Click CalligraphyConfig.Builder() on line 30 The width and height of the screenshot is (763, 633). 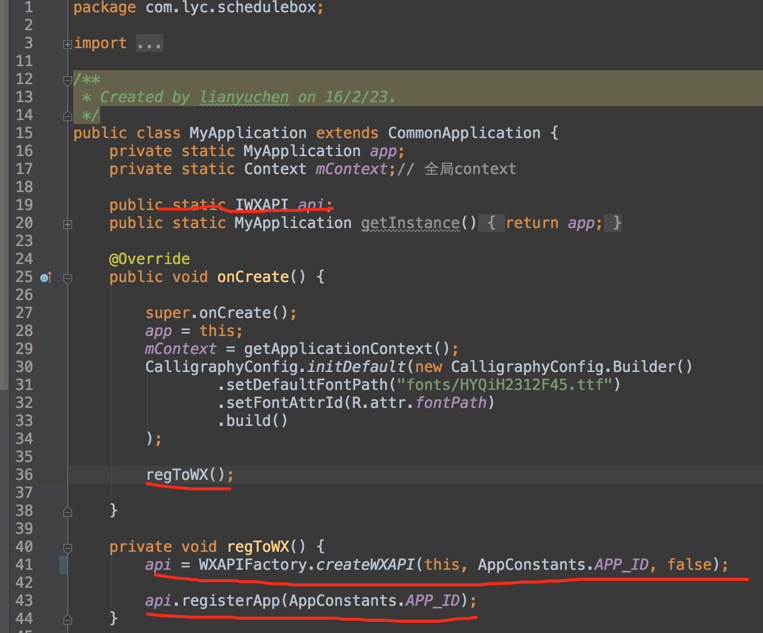571,366
